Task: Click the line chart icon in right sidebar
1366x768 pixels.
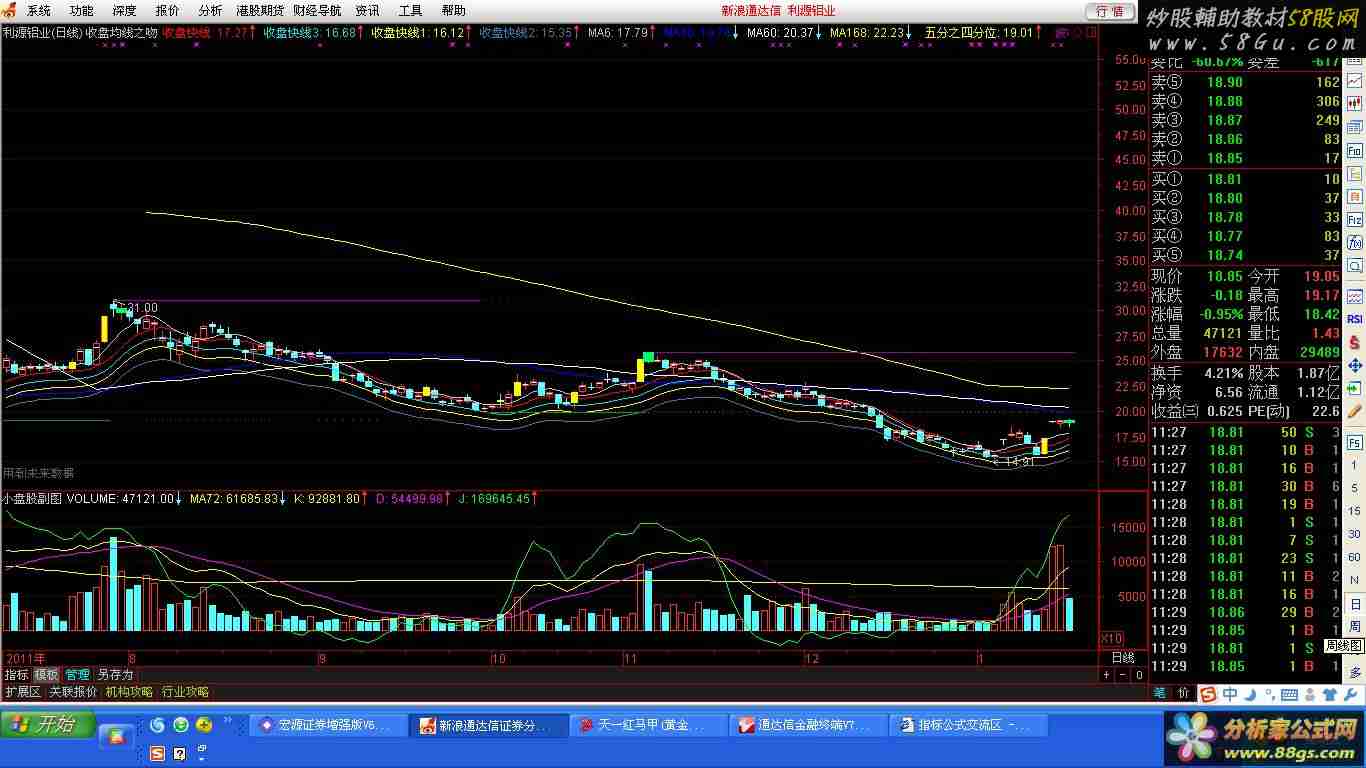Action: [1355, 80]
